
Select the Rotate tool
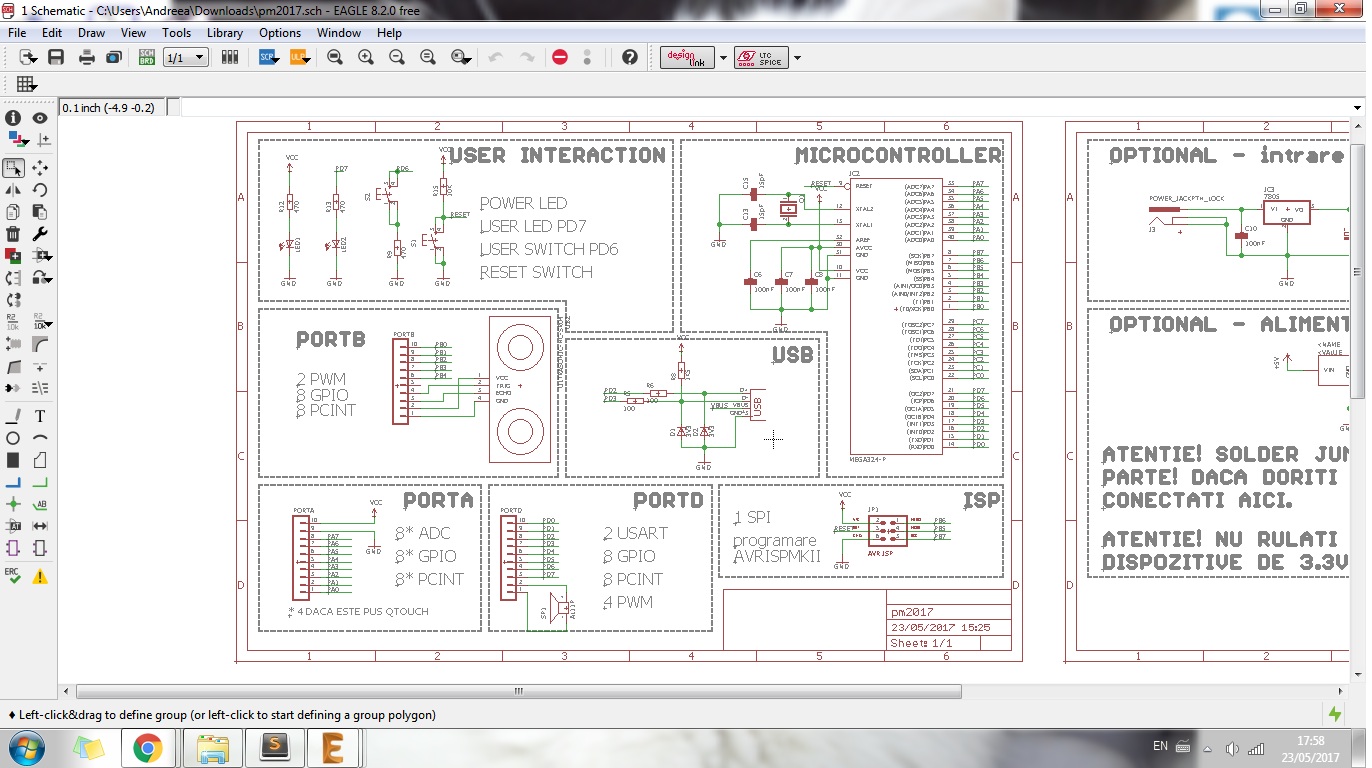[40, 189]
